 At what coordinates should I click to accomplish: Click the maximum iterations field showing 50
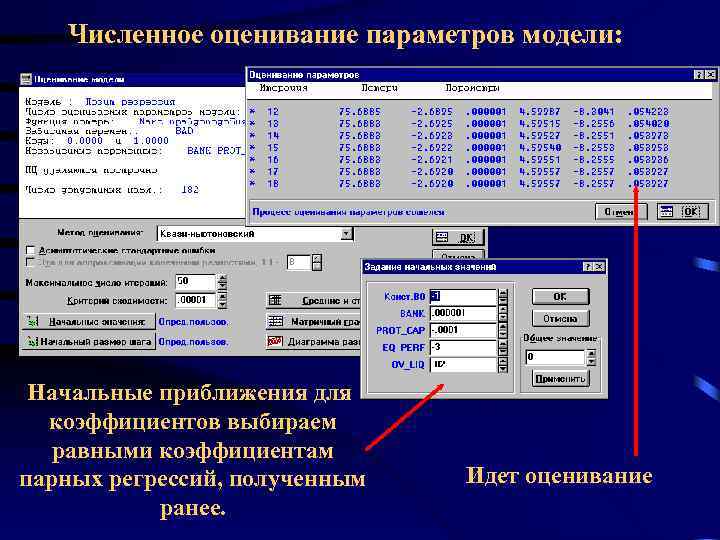(195, 282)
